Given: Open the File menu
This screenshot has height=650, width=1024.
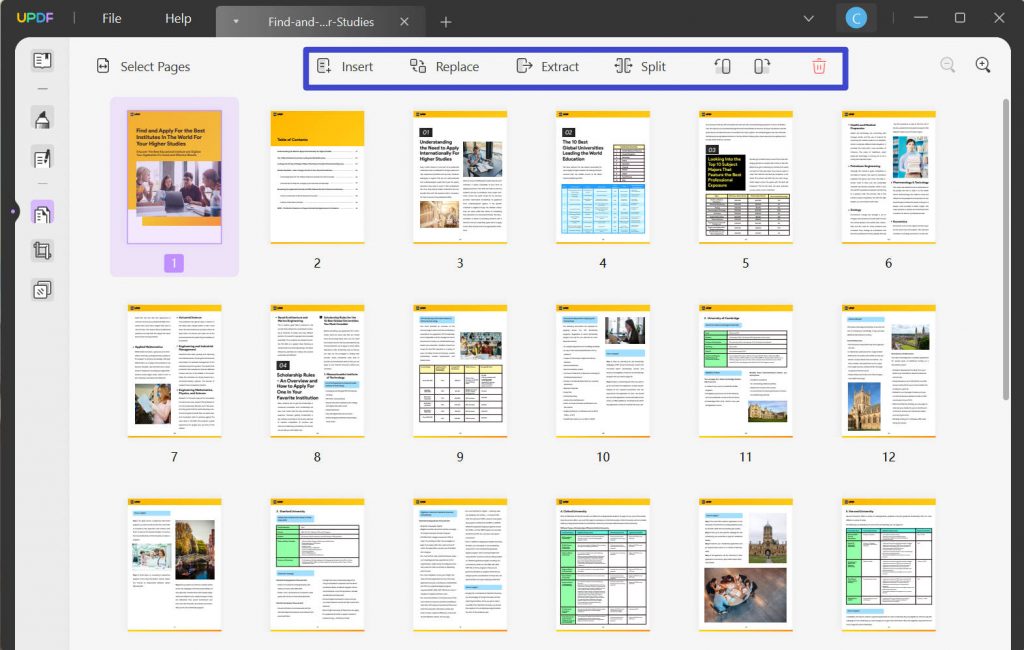Looking at the screenshot, I should (x=110, y=18).
